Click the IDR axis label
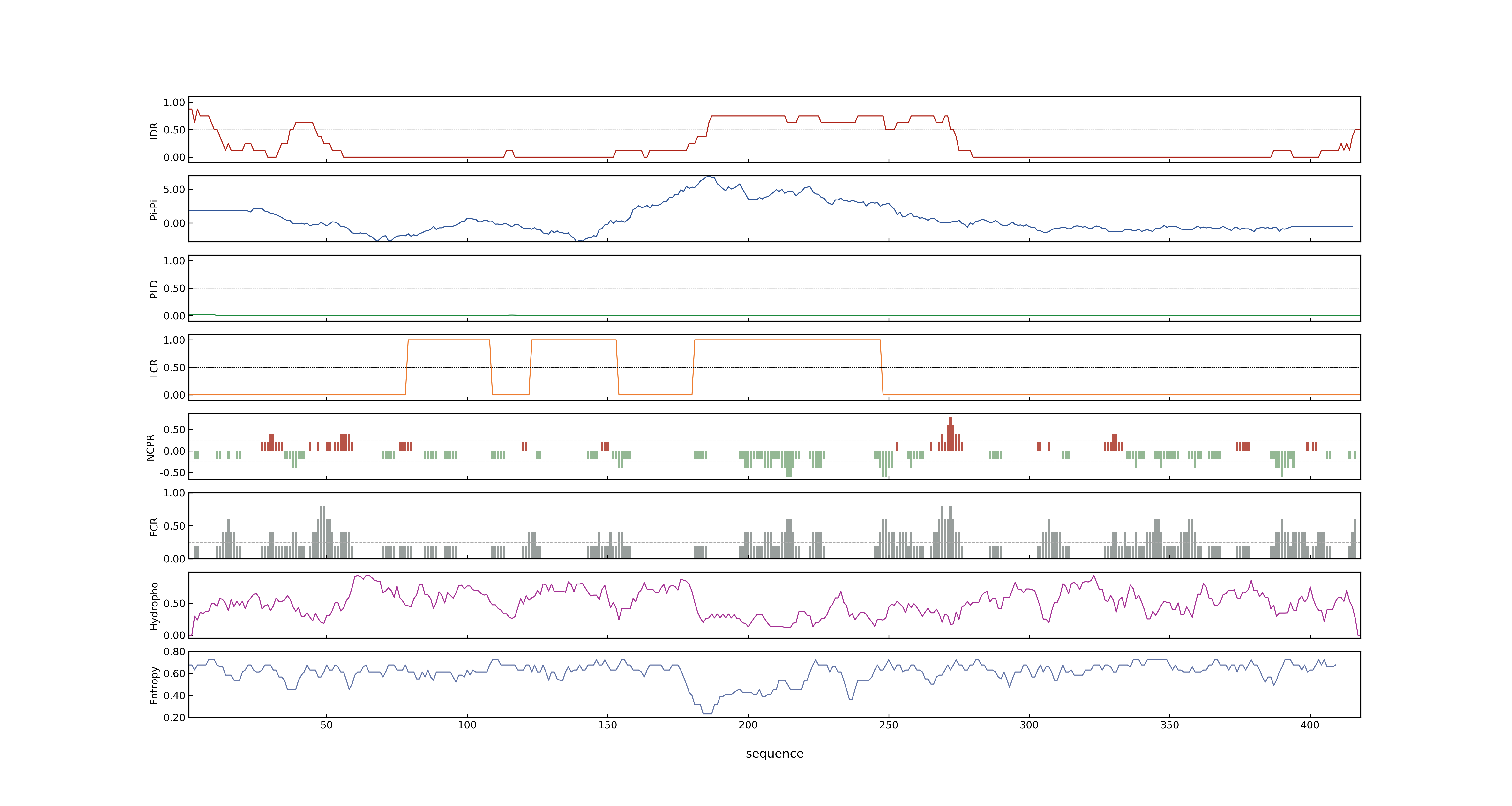Screen dimensions: 1512x806 154,130
